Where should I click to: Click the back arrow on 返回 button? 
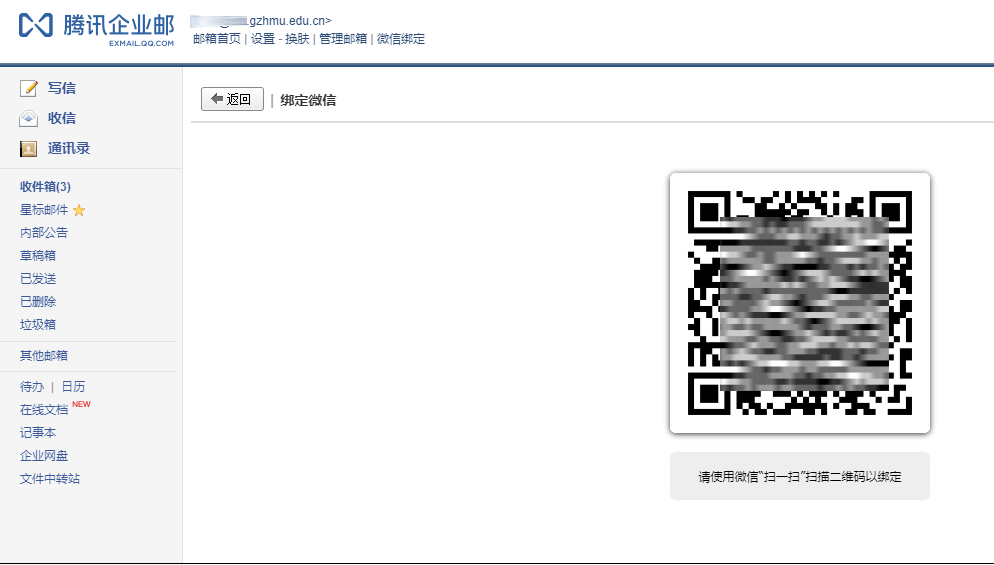217,98
